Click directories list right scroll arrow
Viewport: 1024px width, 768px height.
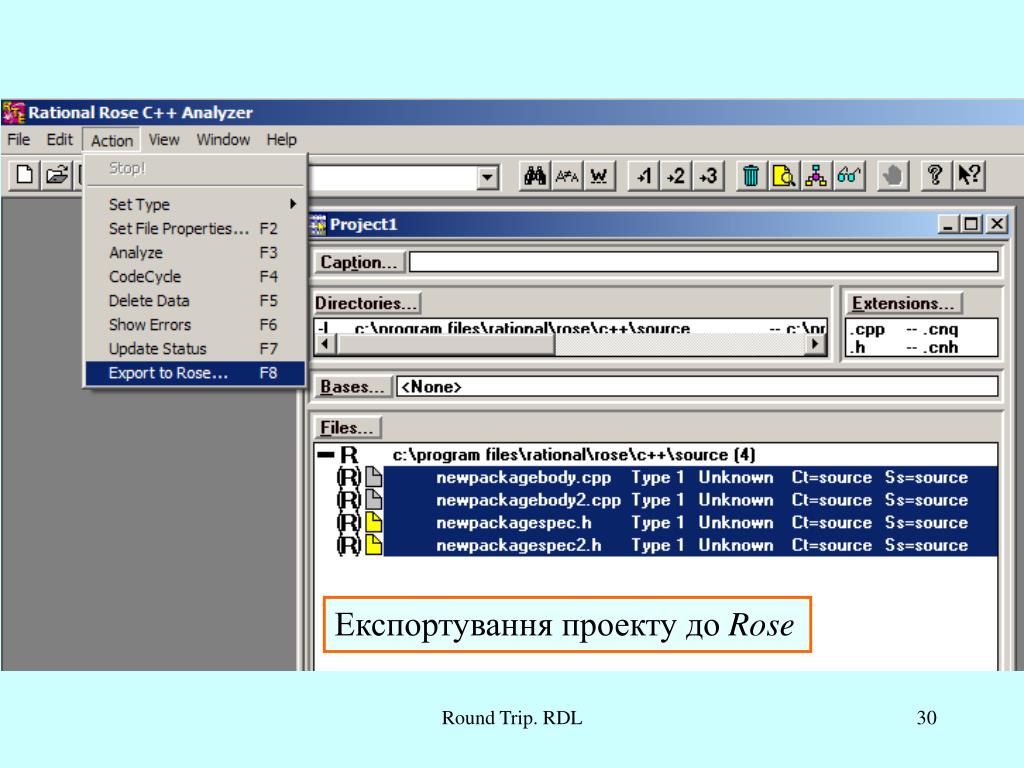tap(815, 344)
